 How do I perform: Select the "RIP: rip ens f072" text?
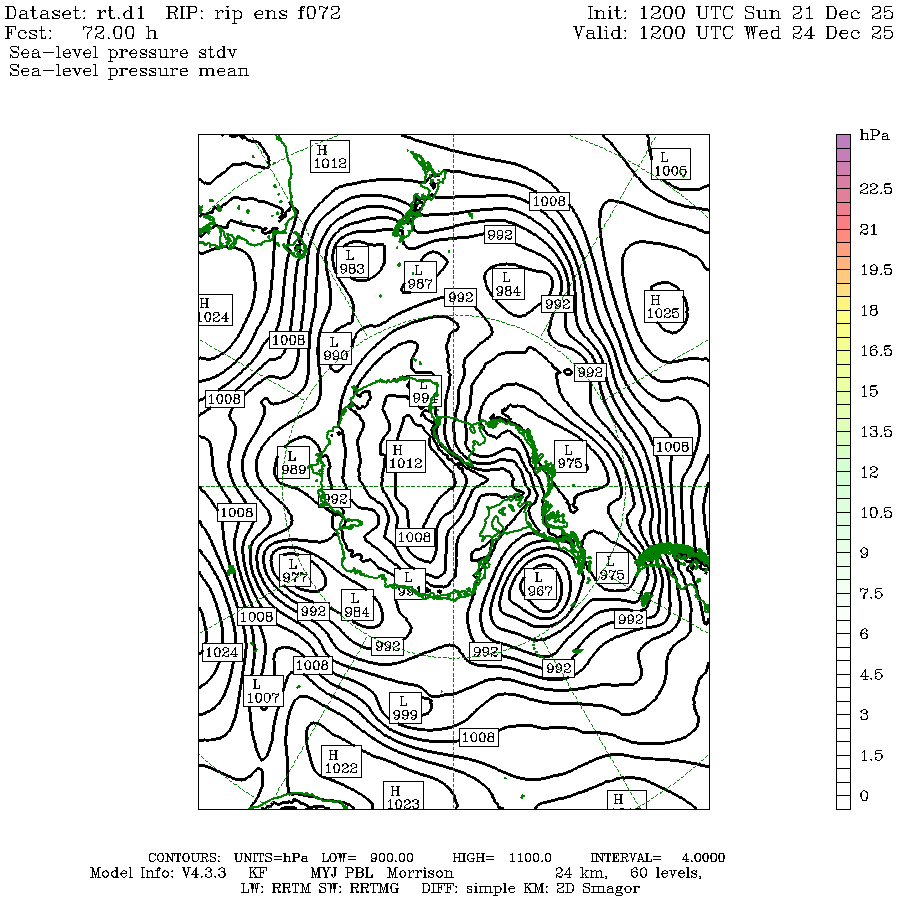coord(253,13)
